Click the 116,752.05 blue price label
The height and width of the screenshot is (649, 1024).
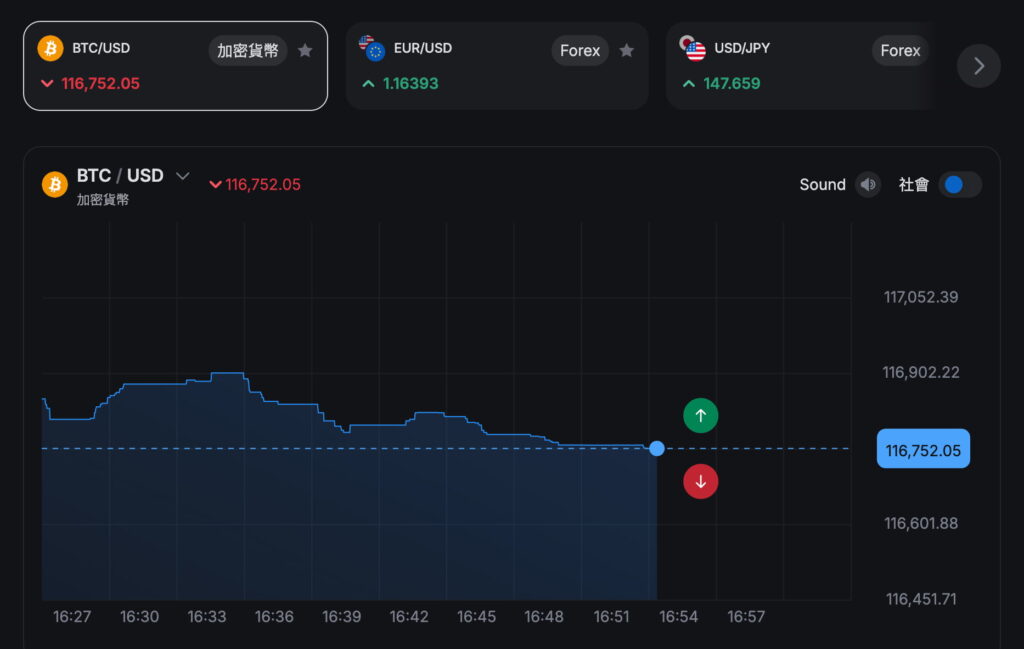tap(922, 450)
